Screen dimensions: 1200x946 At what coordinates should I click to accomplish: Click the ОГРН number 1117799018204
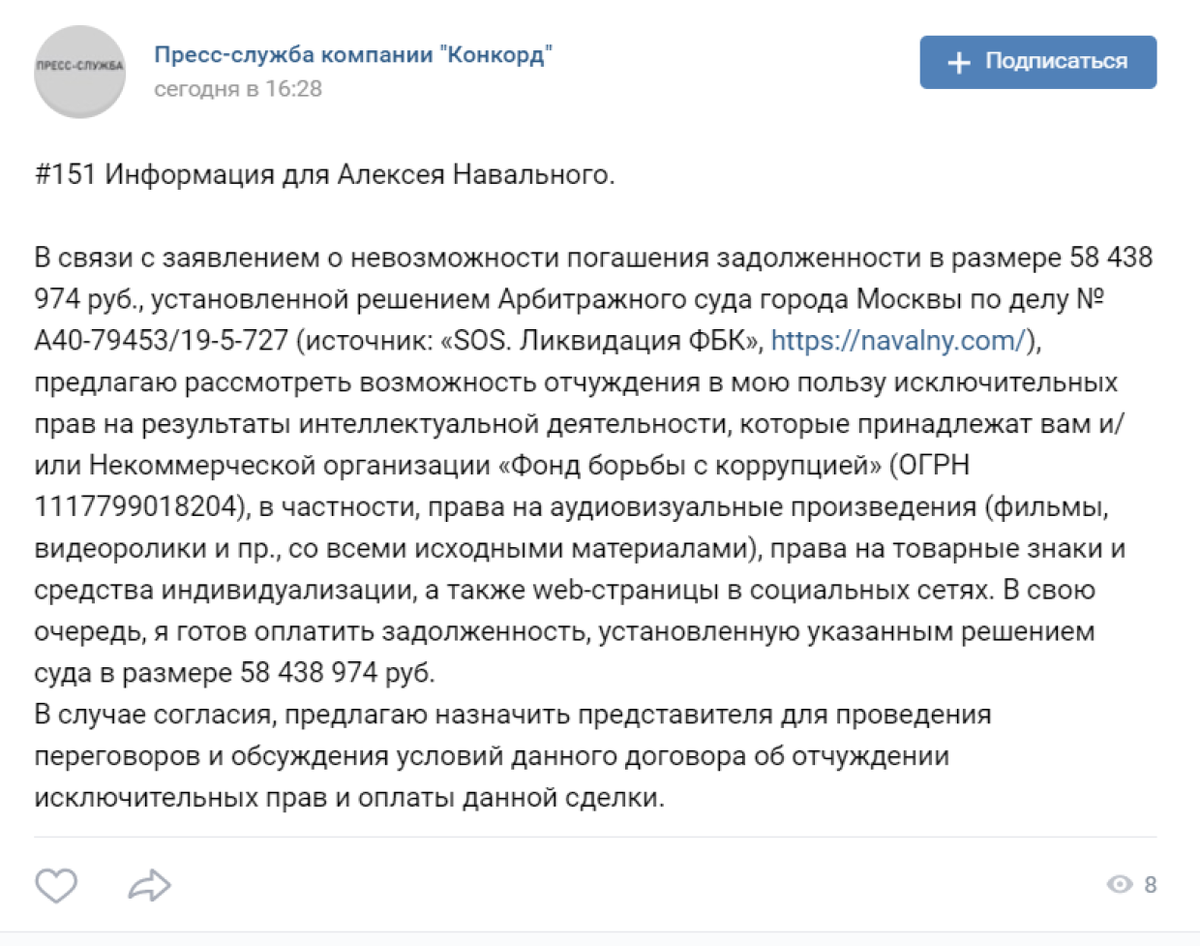click(138, 507)
